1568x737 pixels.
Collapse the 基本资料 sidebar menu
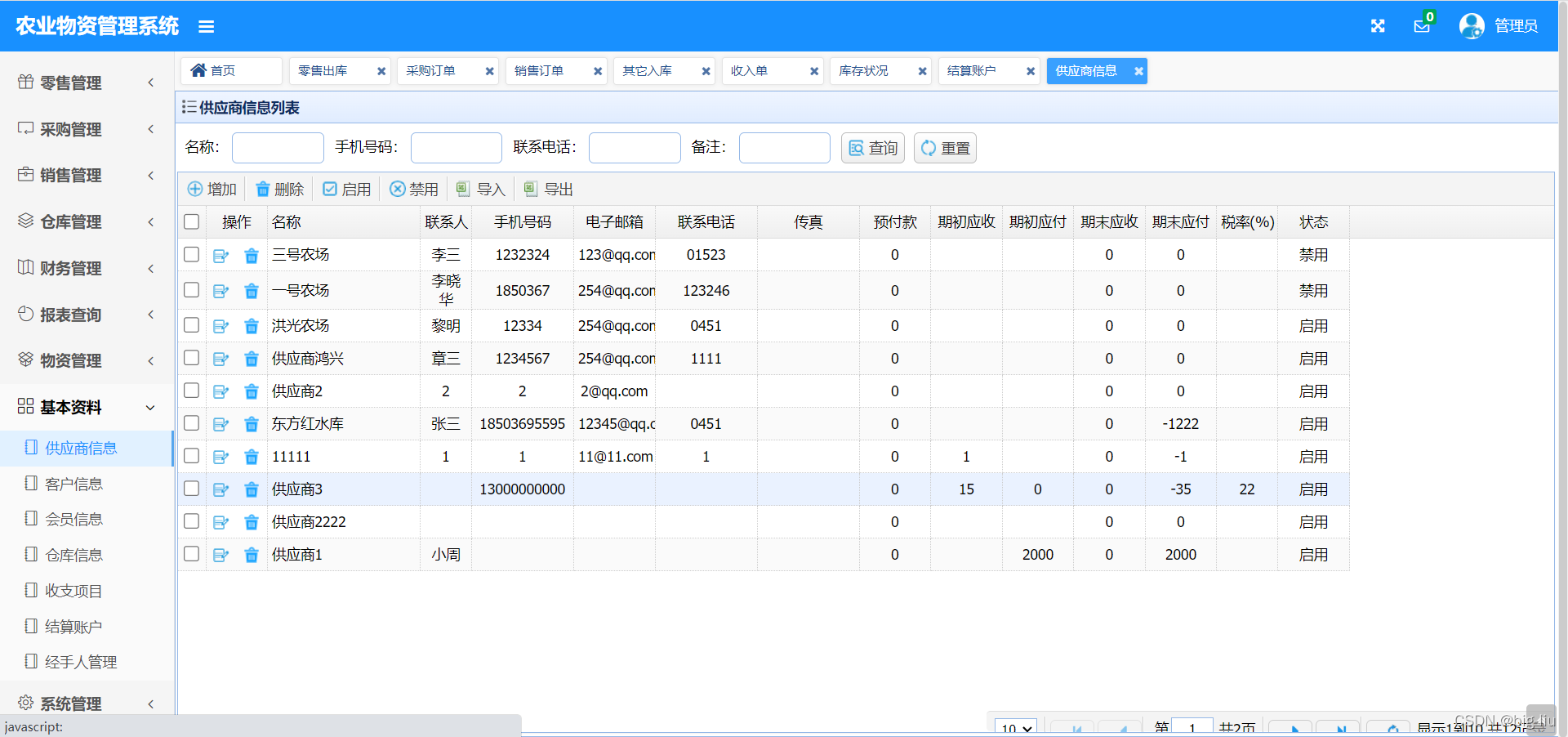coord(87,407)
